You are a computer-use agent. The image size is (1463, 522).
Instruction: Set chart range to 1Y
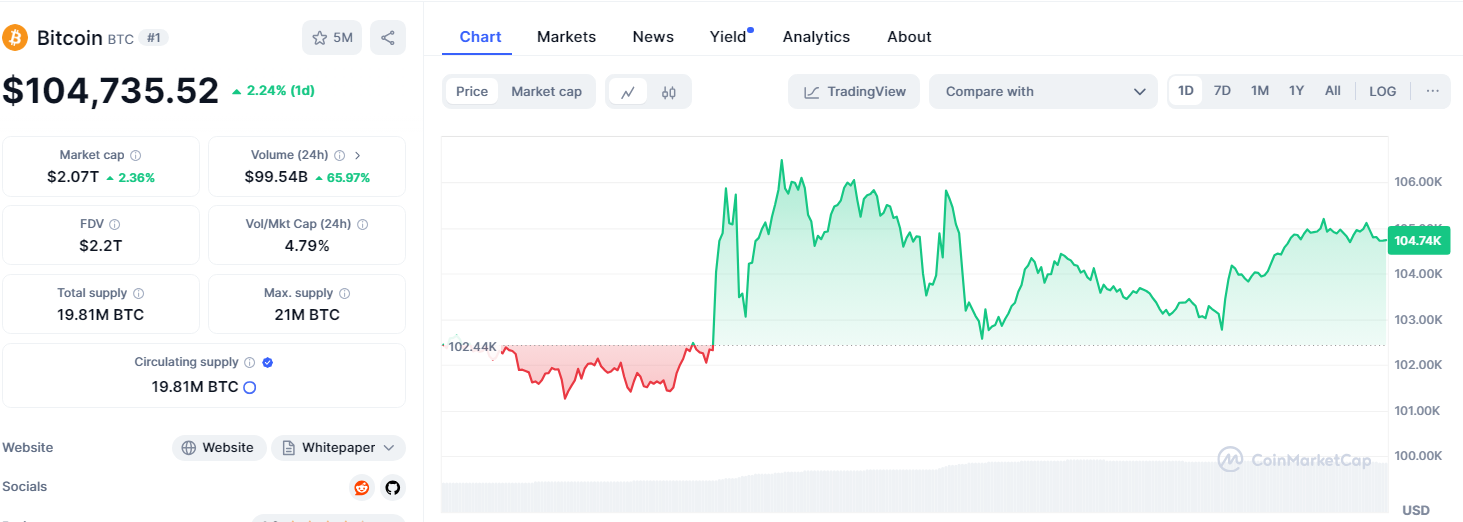[x=1297, y=91]
